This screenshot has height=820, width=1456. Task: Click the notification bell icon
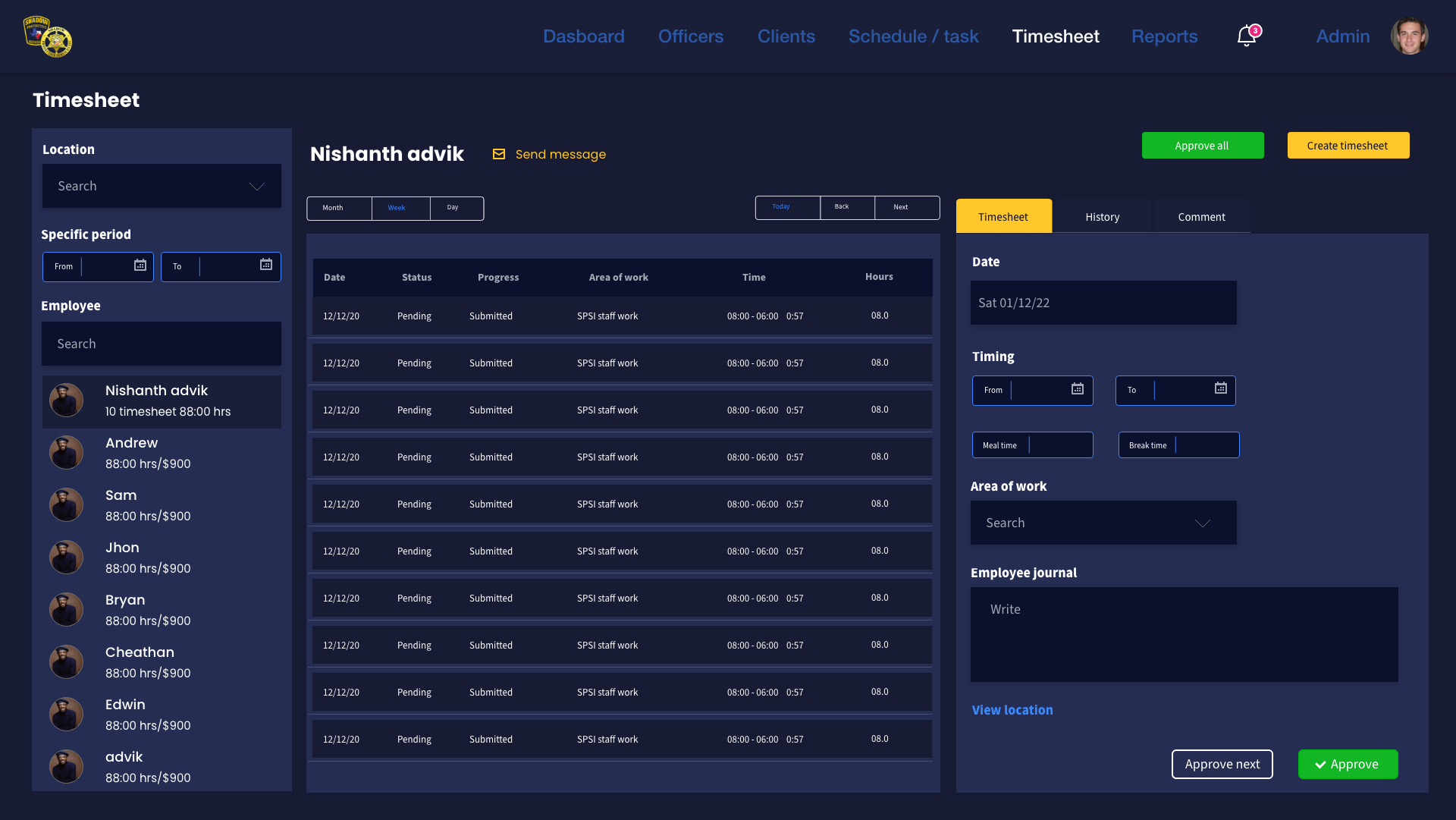click(x=1246, y=36)
